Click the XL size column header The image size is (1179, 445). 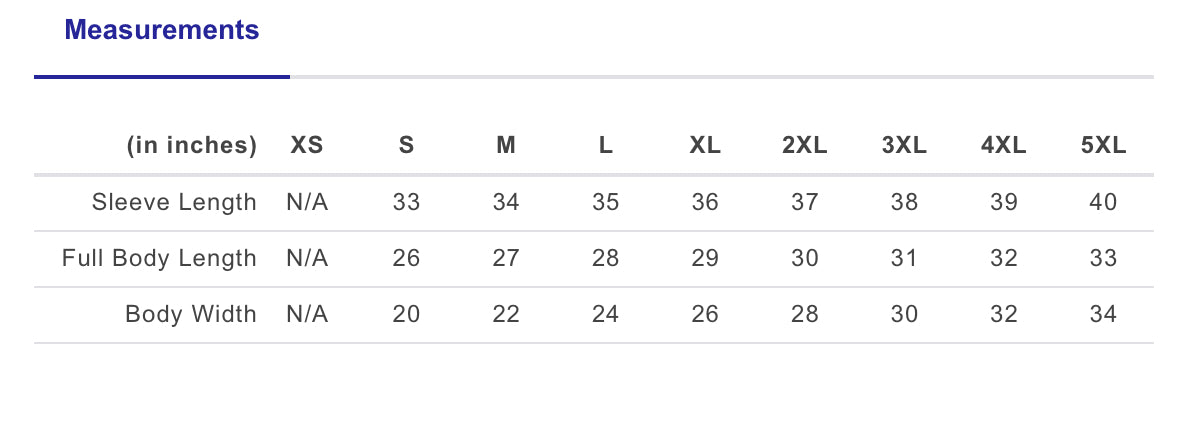705,146
